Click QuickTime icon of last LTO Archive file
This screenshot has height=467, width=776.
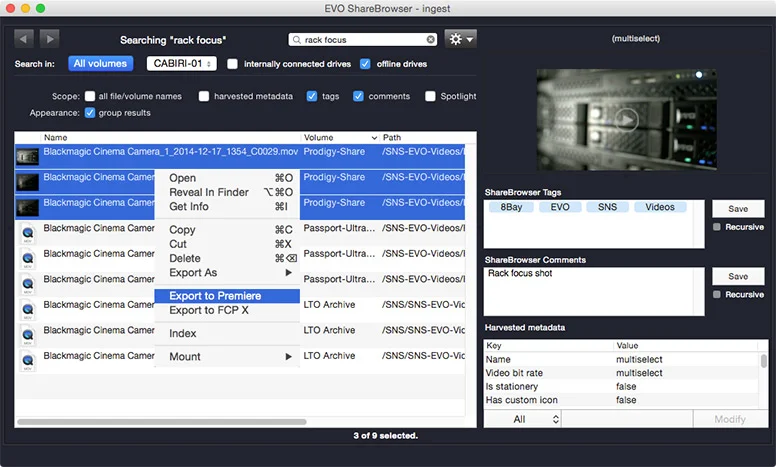(28, 361)
